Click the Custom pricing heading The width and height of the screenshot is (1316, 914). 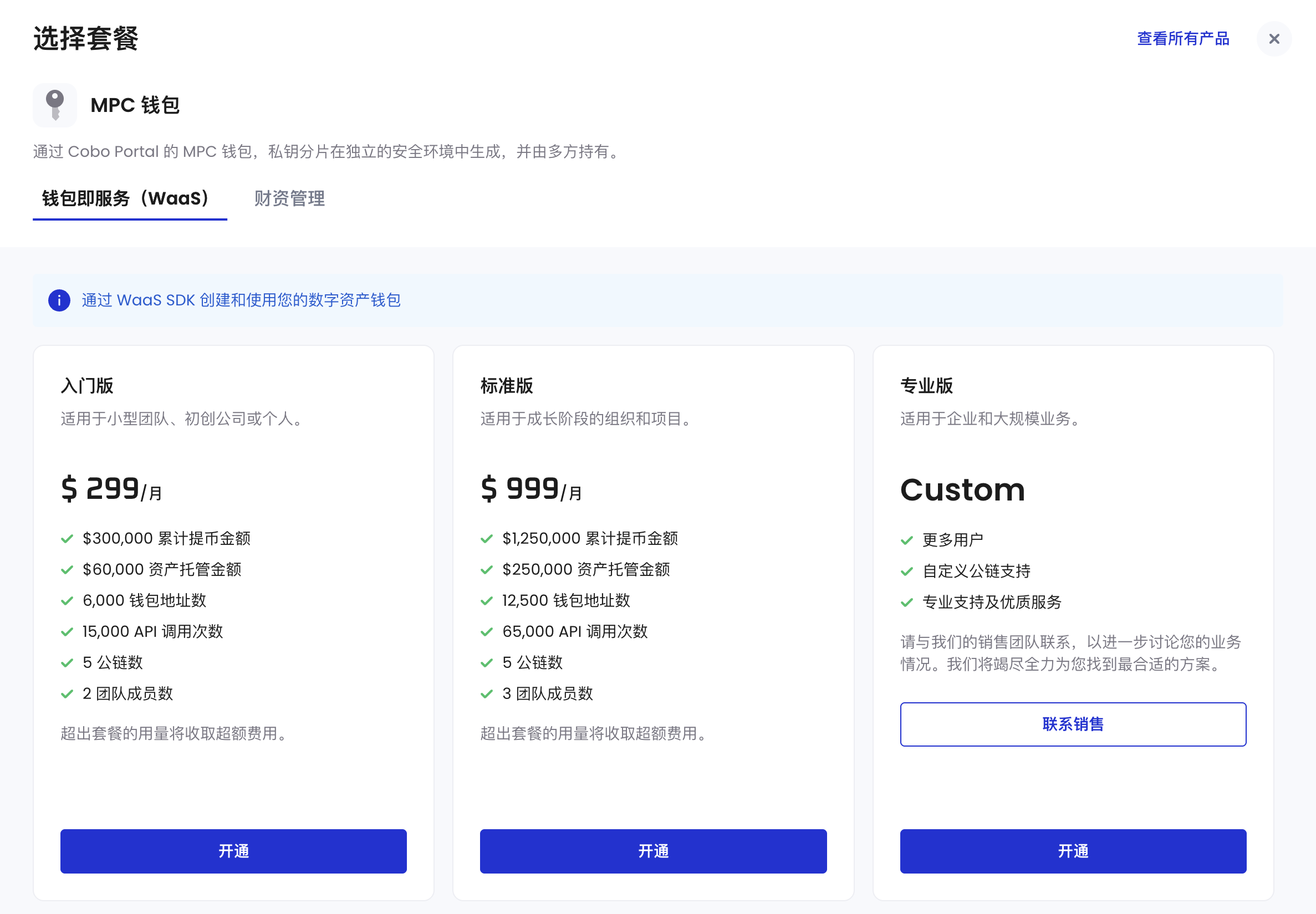pos(962,490)
